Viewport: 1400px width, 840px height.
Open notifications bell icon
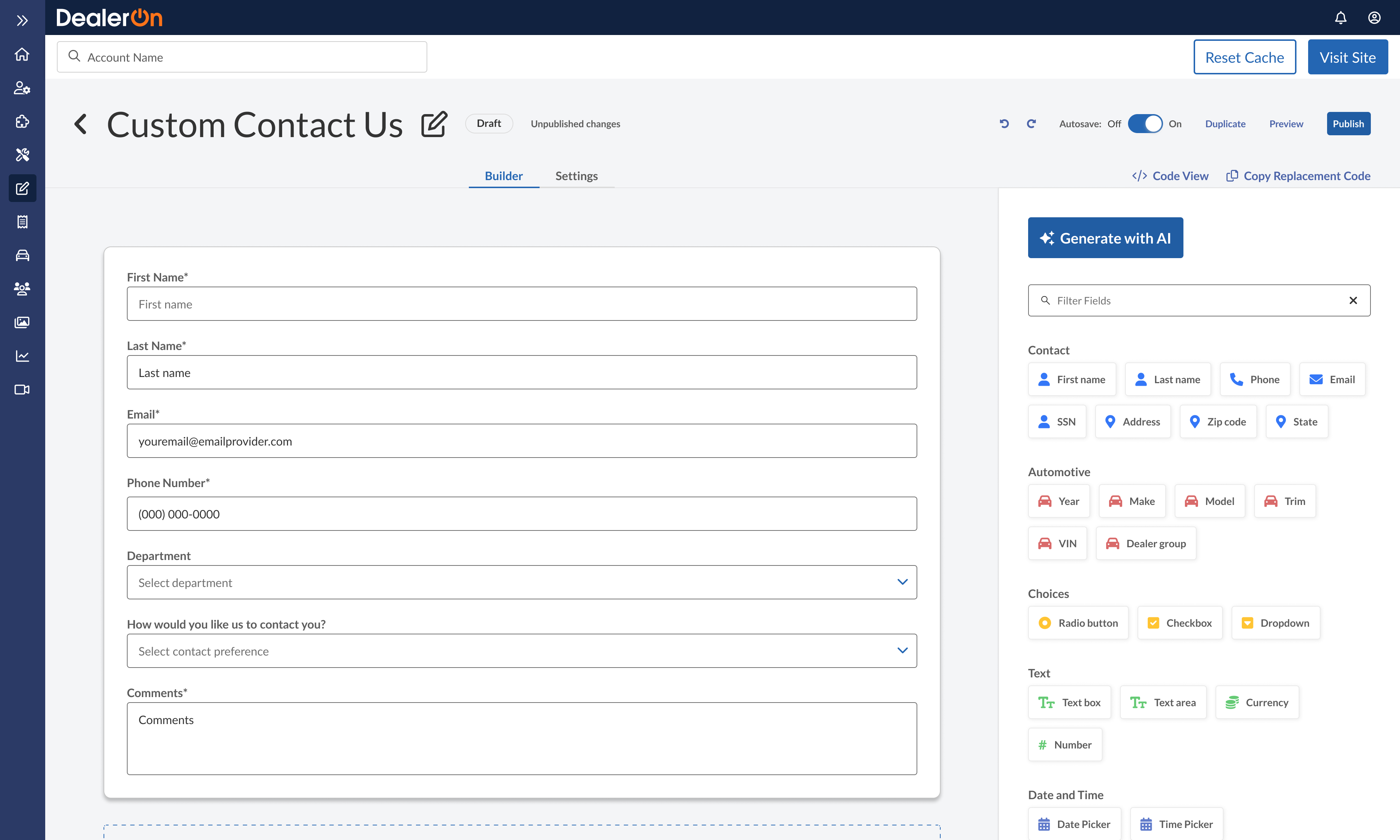click(x=1340, y=17)
